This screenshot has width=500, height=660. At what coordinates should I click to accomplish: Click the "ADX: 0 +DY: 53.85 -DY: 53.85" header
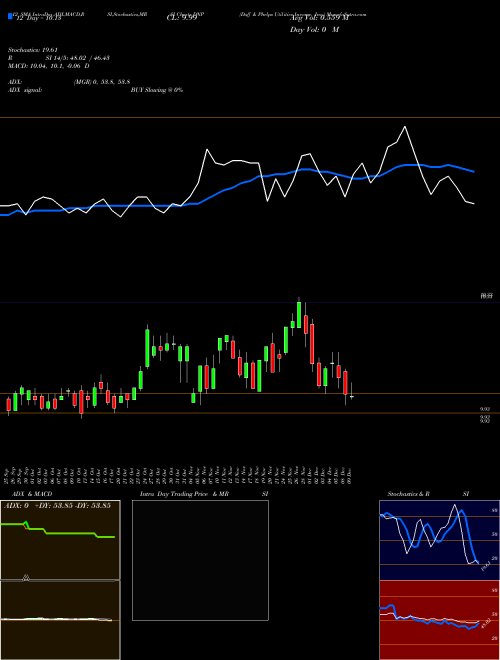[57, 505]
